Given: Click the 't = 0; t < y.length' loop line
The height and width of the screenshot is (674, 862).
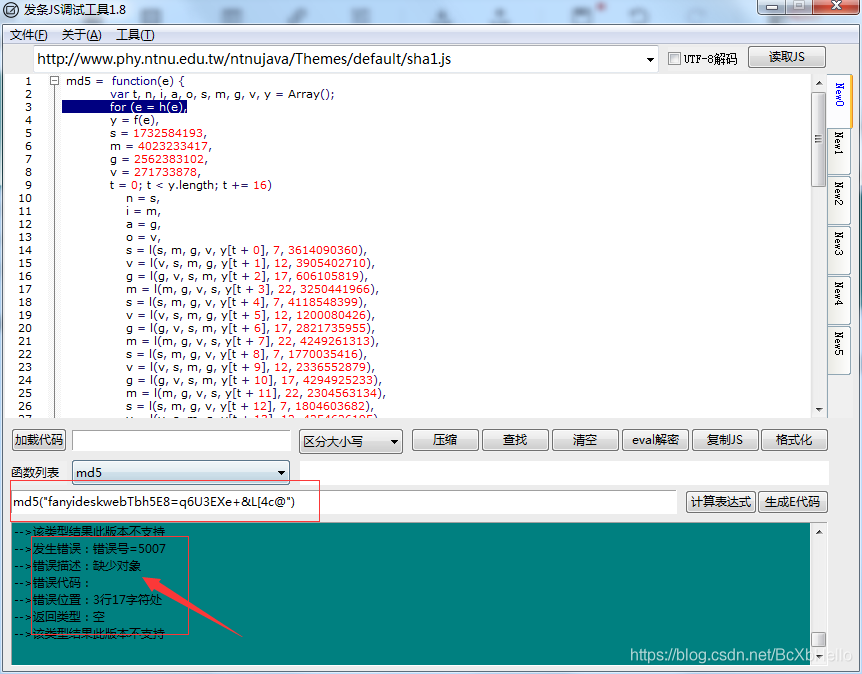Looking at the screenshot, I should (191, 185).
